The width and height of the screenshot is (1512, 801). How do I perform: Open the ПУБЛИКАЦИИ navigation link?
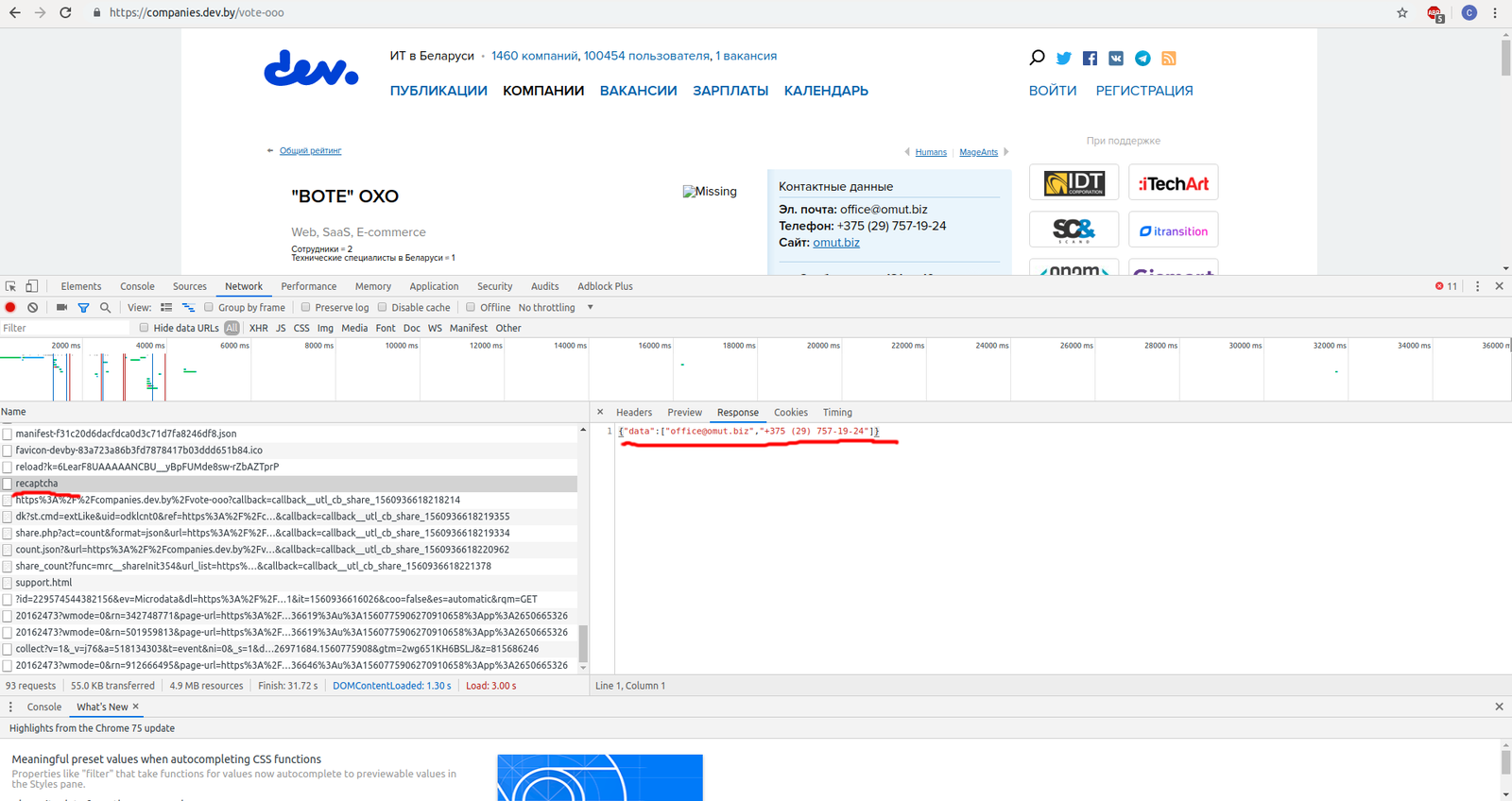(438, 91)
